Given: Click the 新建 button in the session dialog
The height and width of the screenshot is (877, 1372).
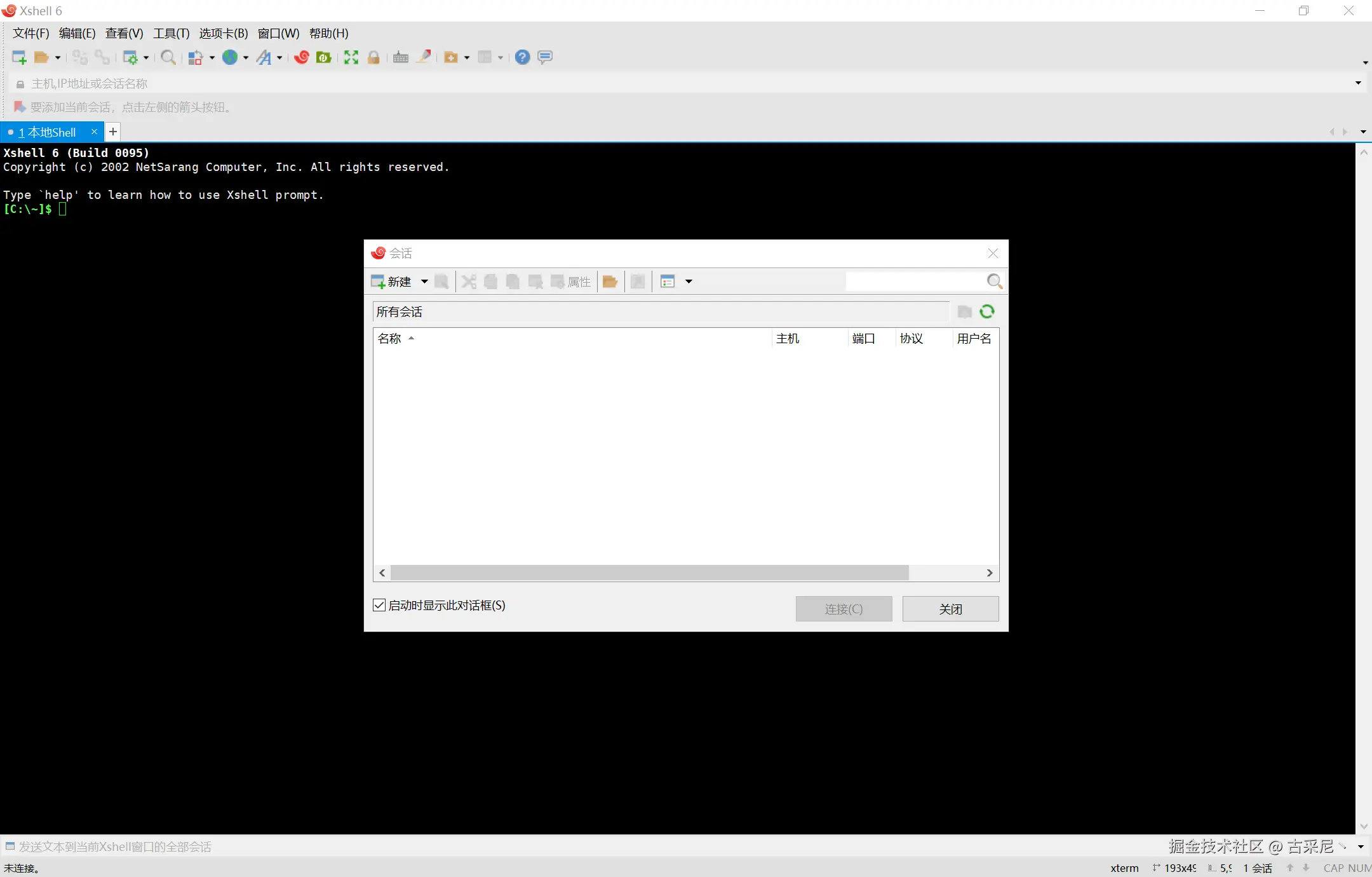Looking at the screenshot, I should pos(392,282).
